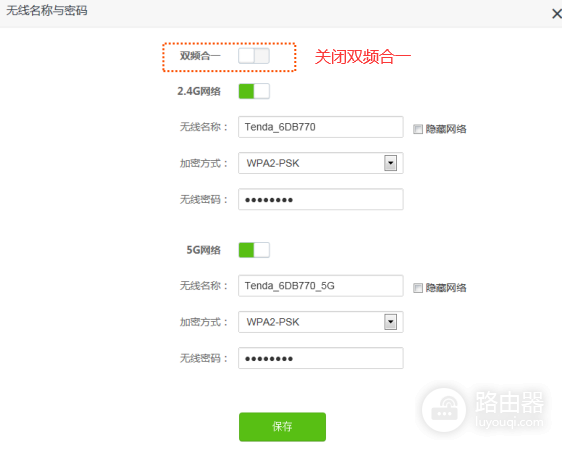Click the 无线名称与密码 dialog title
Image resolution: width=562 pixels, height=450 pixels.
47,10
